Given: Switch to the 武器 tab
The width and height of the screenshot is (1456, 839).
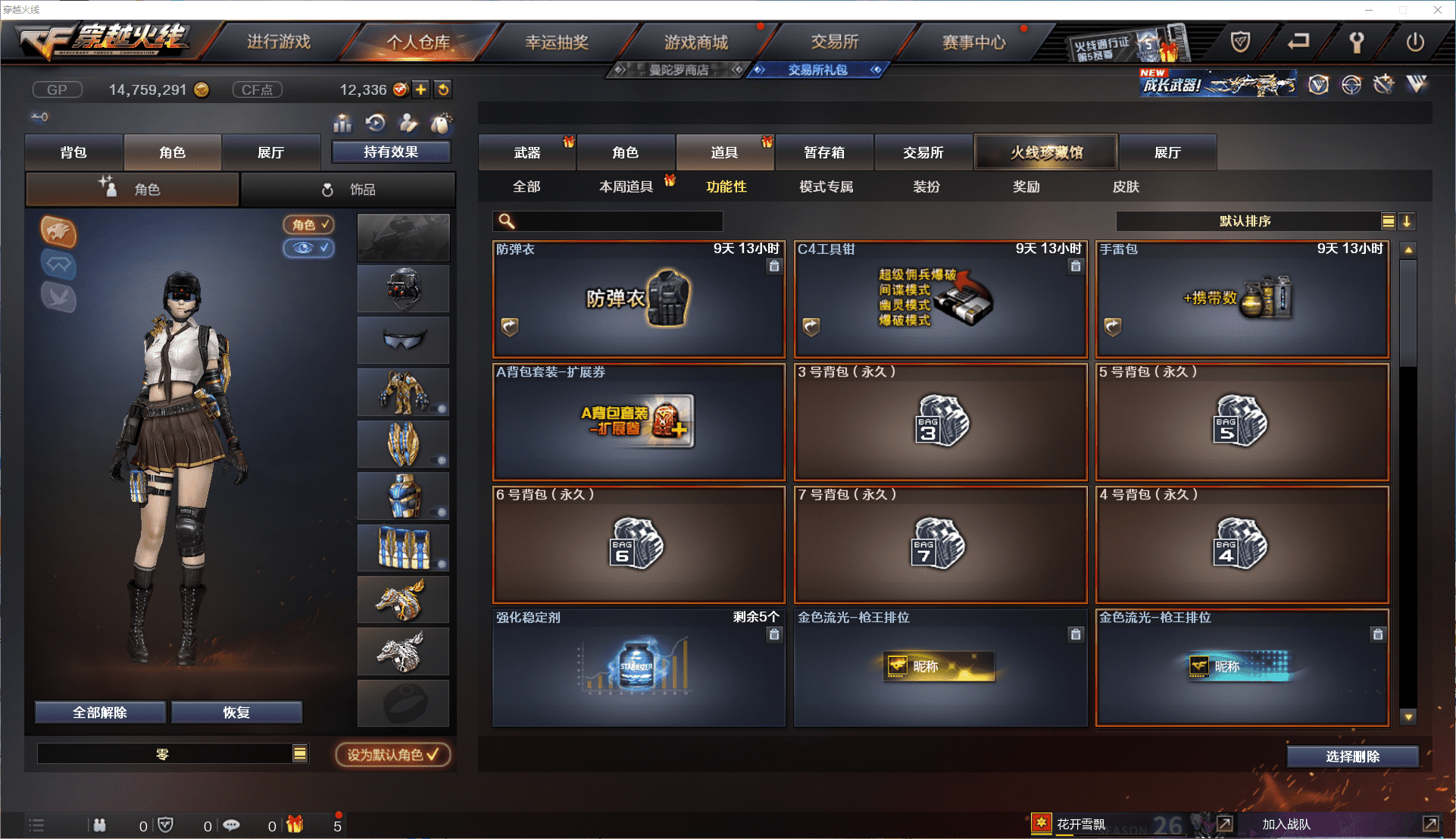Looking at the screenshot, I should 527,152.
